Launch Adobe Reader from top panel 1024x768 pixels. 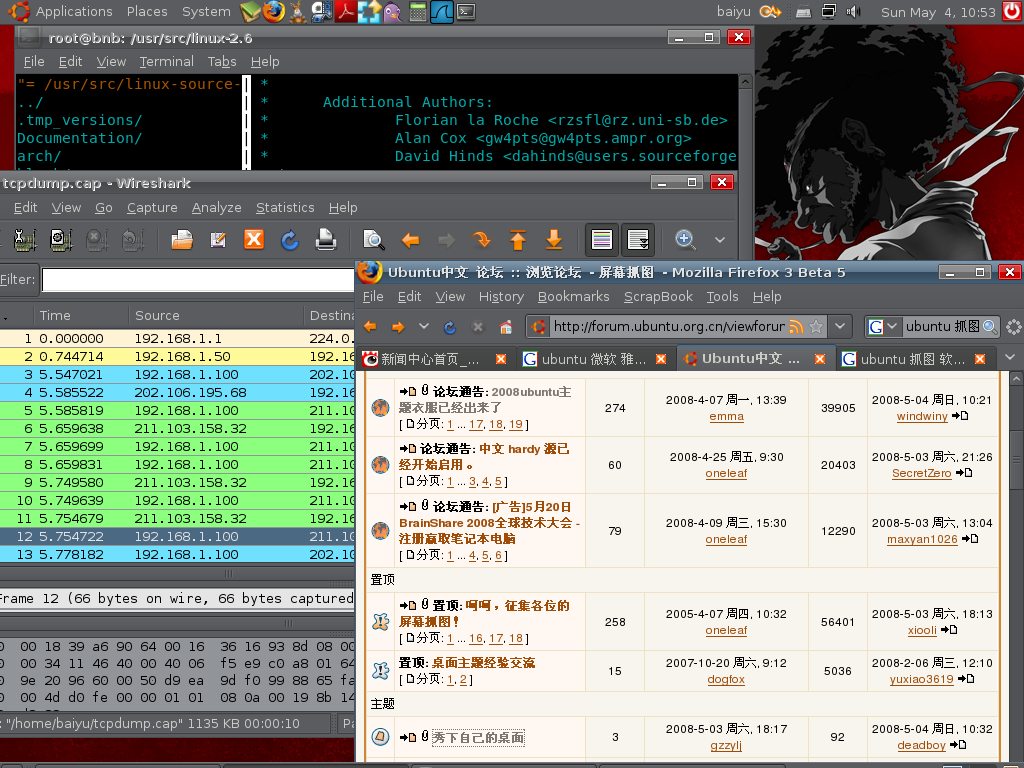pos(345,11)
